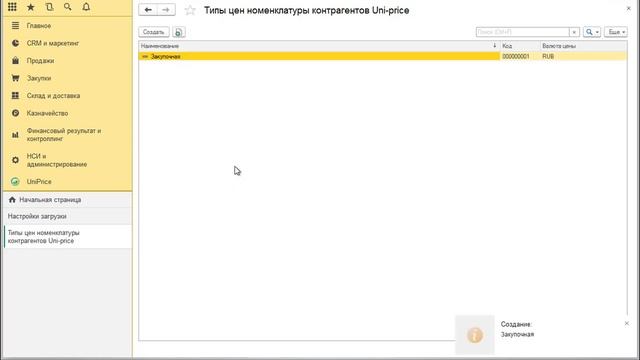Open the Главное section

click(39, 26)
